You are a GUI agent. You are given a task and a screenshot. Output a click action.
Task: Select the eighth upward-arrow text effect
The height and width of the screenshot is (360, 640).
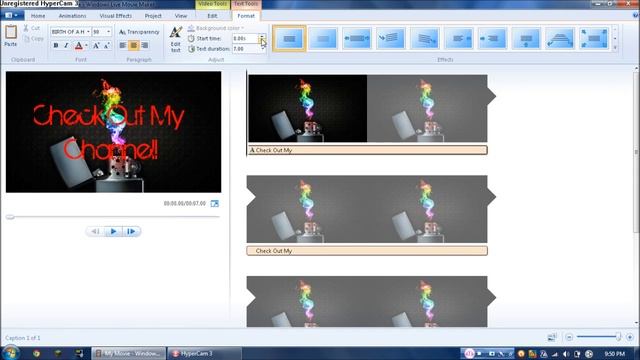[x=526, y=38]
